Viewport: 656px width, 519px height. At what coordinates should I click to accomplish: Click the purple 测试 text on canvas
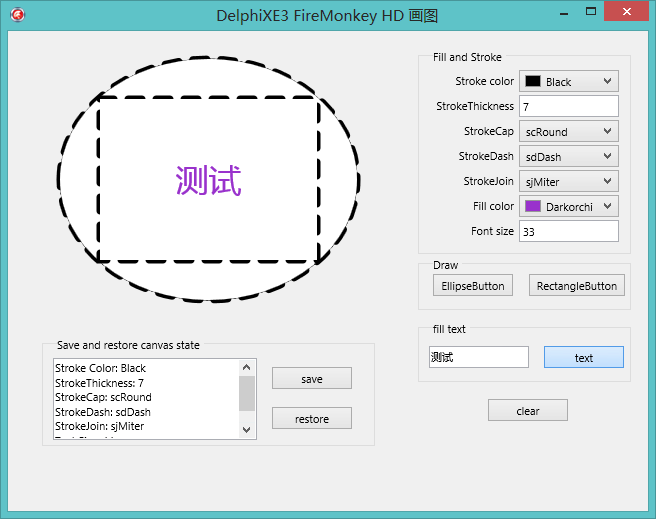208,180
